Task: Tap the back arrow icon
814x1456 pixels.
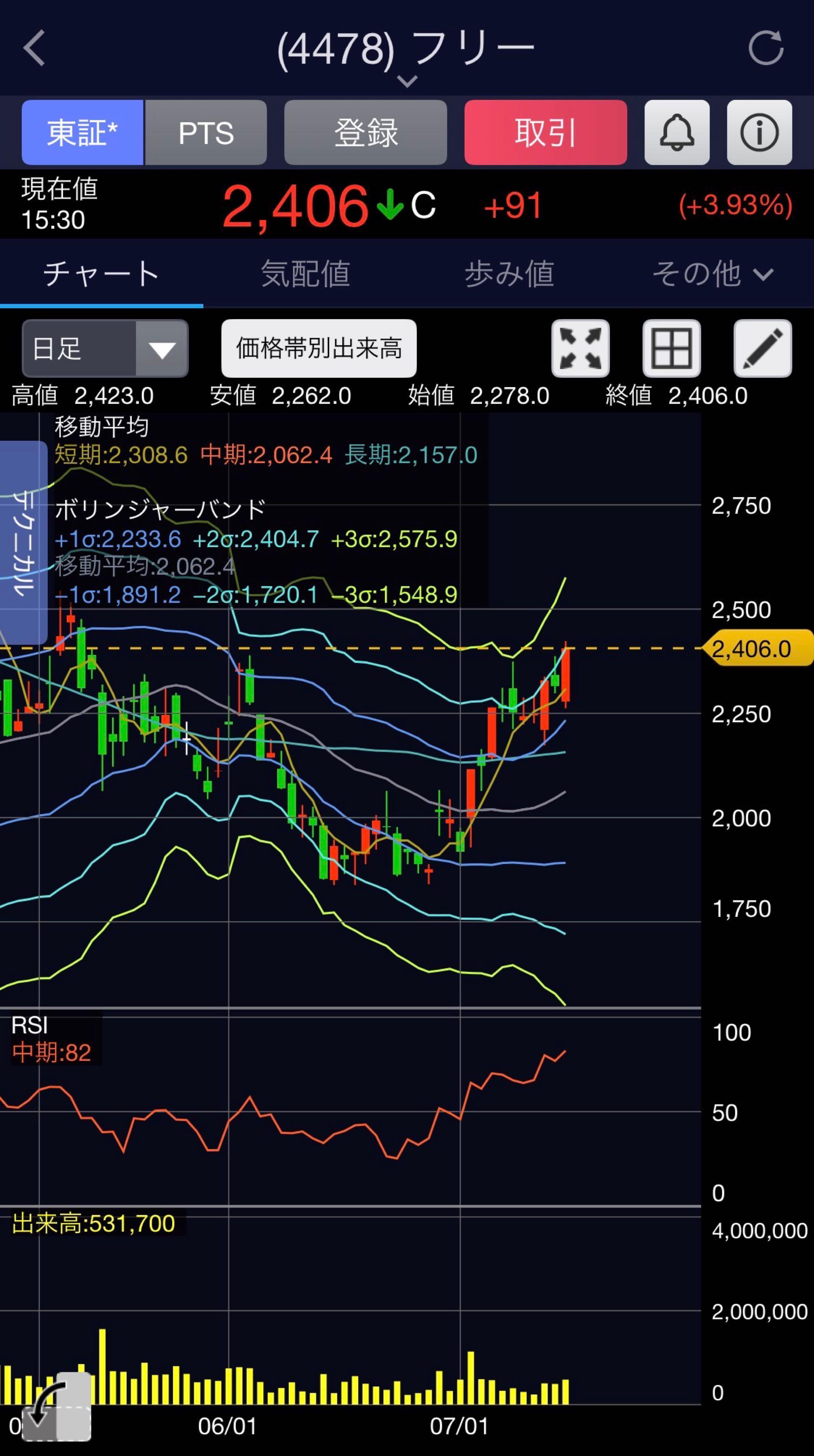Action: 34,48
